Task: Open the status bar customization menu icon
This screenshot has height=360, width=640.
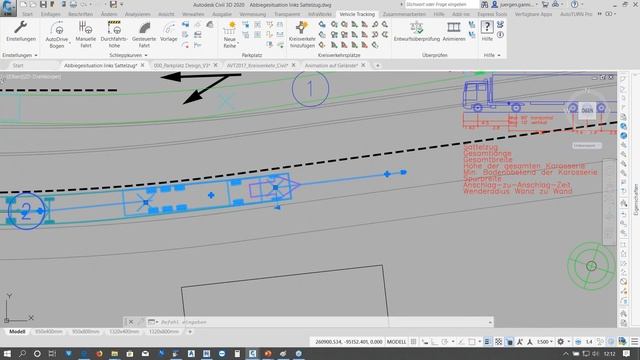Action: point(635,342)
